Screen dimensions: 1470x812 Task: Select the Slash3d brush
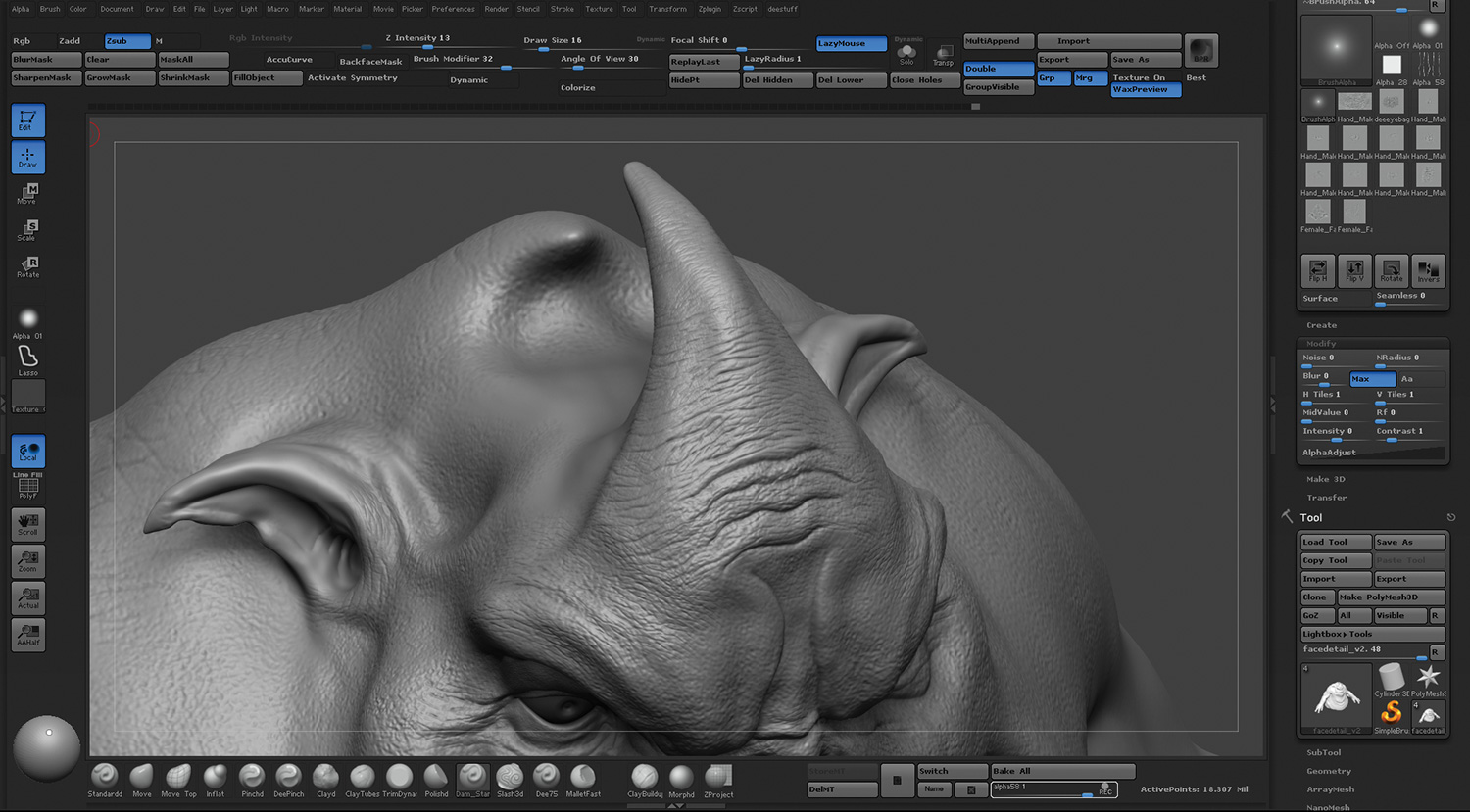click(510, 781)
